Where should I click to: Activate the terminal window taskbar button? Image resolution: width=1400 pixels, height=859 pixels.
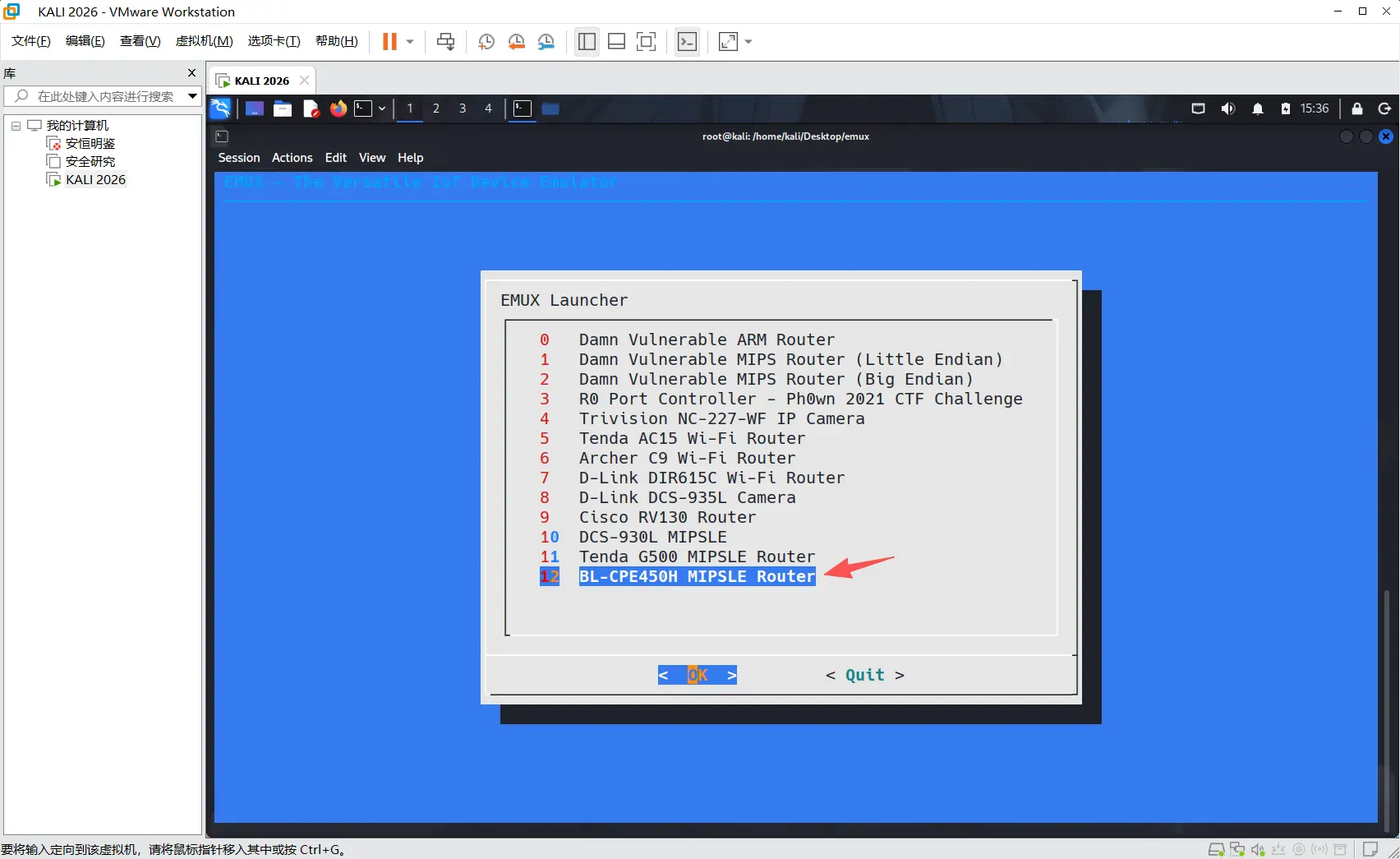[523, 109]
